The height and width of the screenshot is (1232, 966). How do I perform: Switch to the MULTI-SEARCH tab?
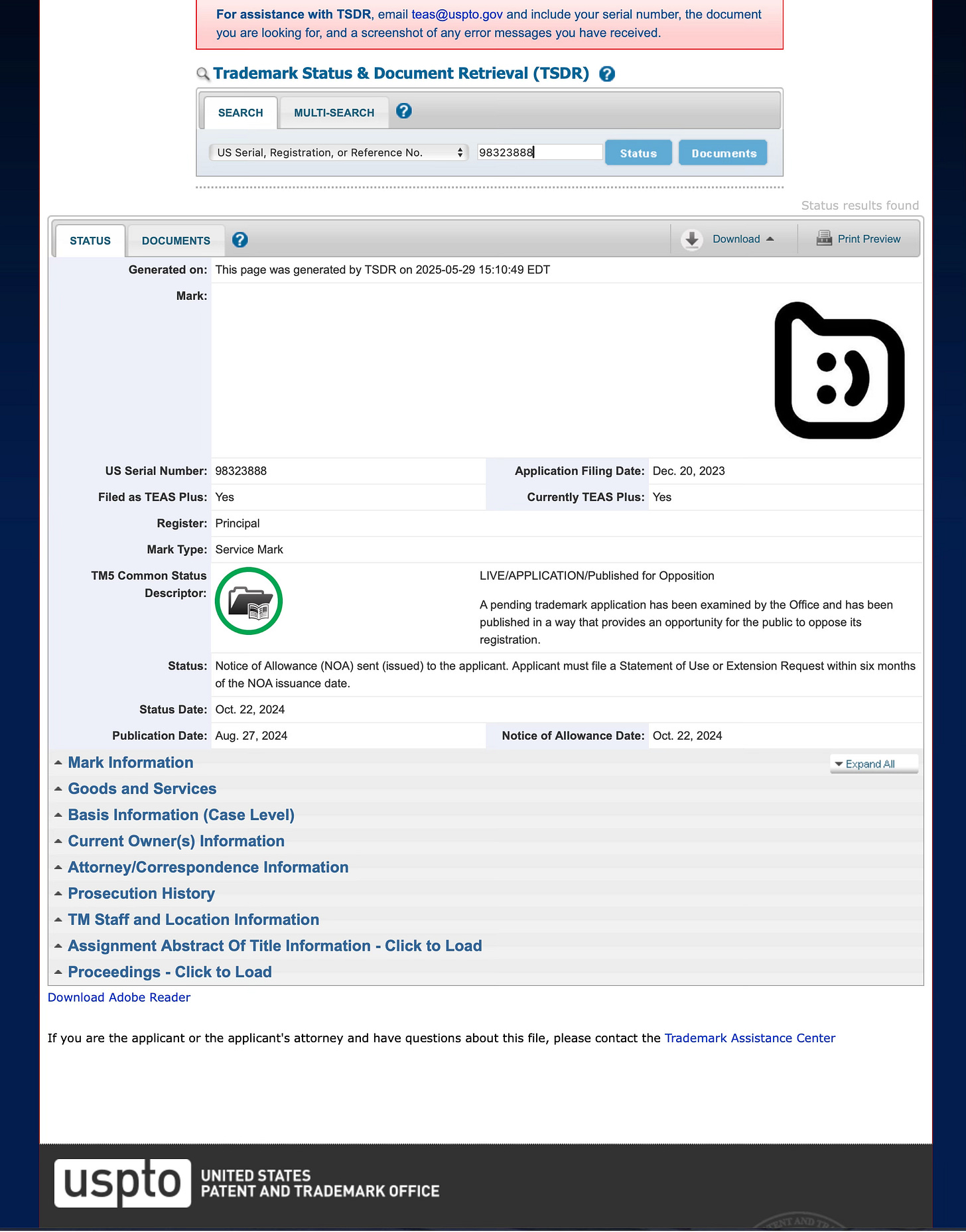334,113
